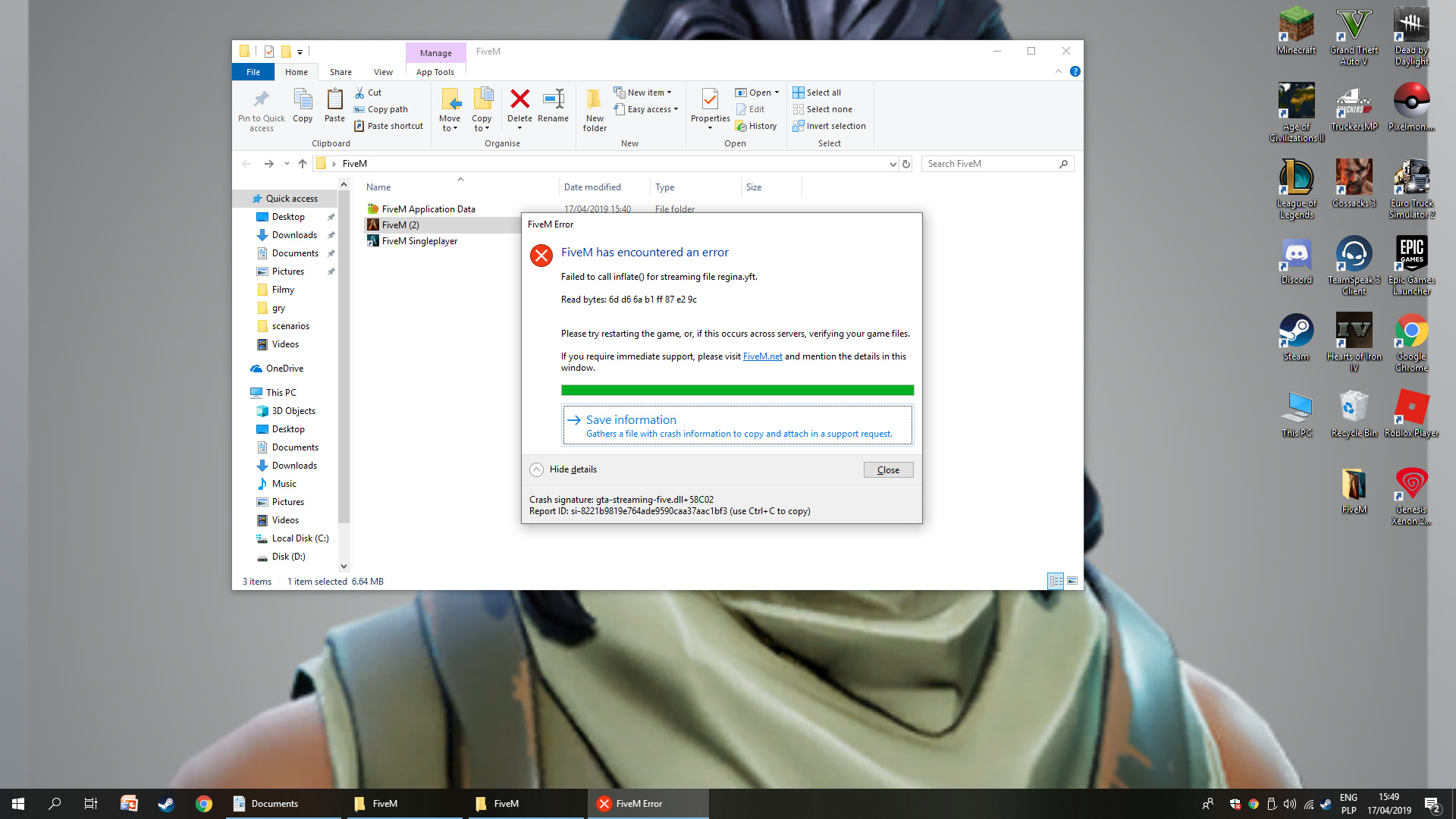
Task: Open Google Chrome from the taskbar
Action: [203, 804]
